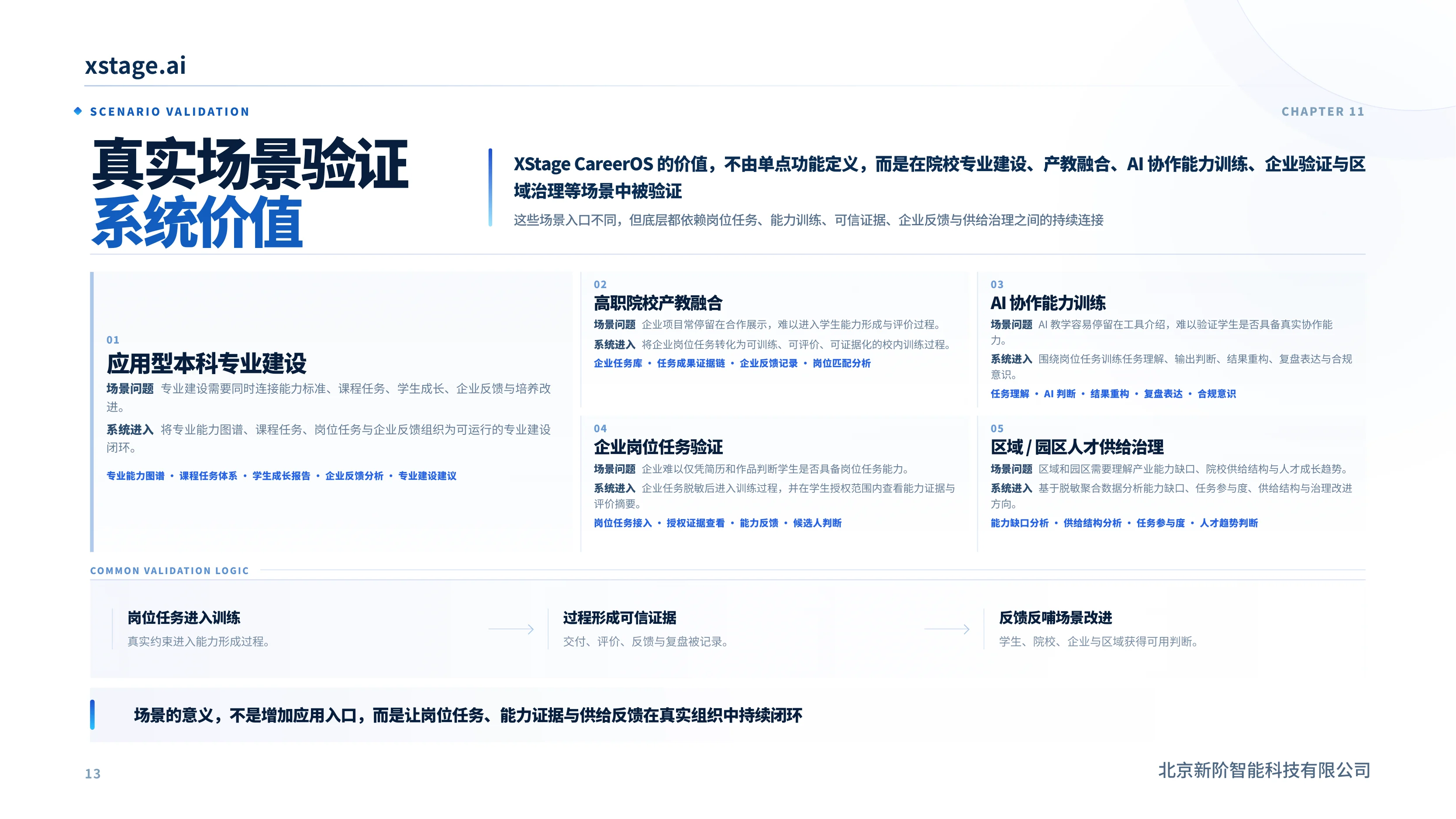Select the step title 反馈反哺场景改进
The image size is (1456, 819).
point(1055,618)
